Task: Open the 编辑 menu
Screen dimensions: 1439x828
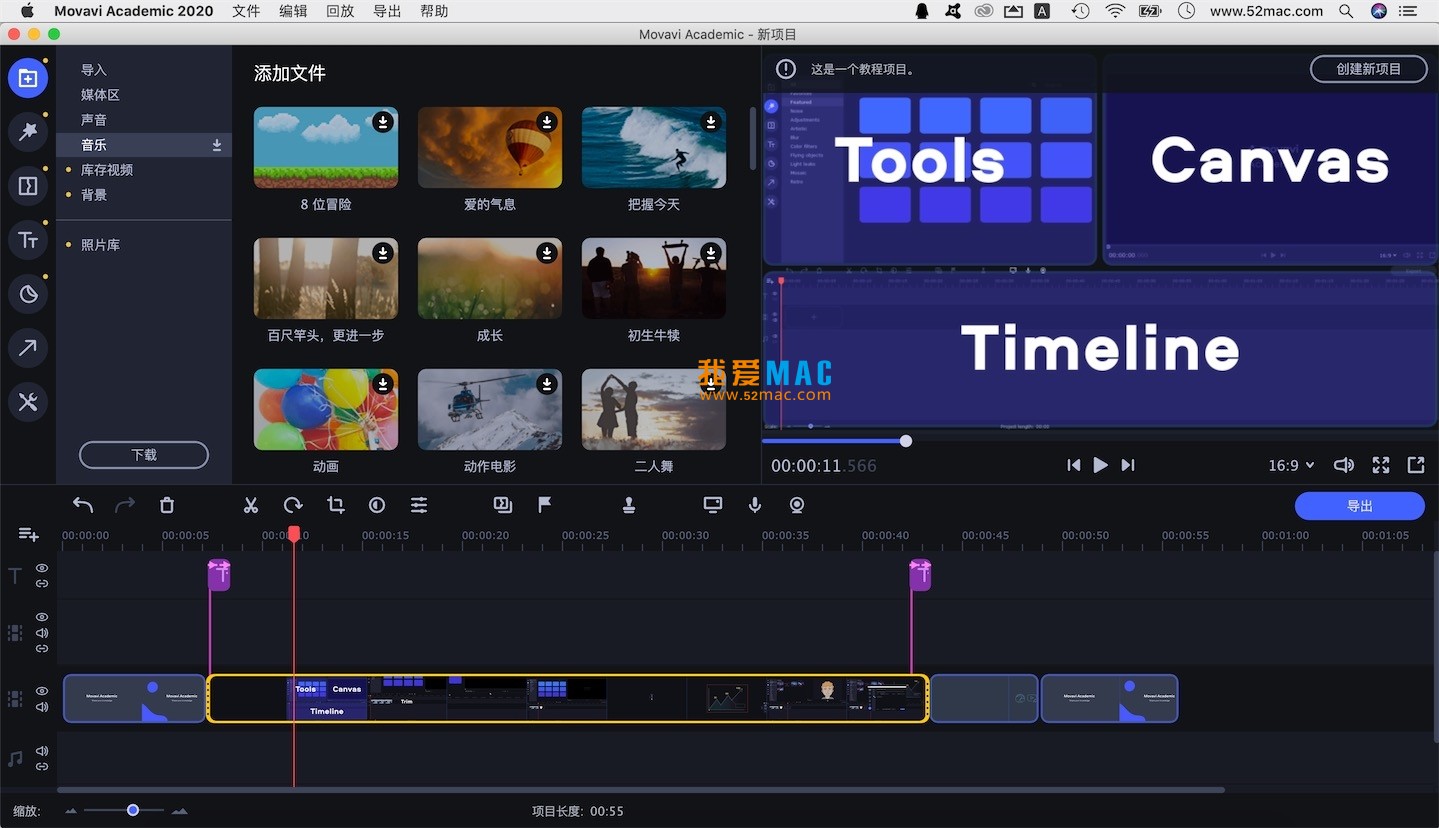Action: click(x=293, y=11)
